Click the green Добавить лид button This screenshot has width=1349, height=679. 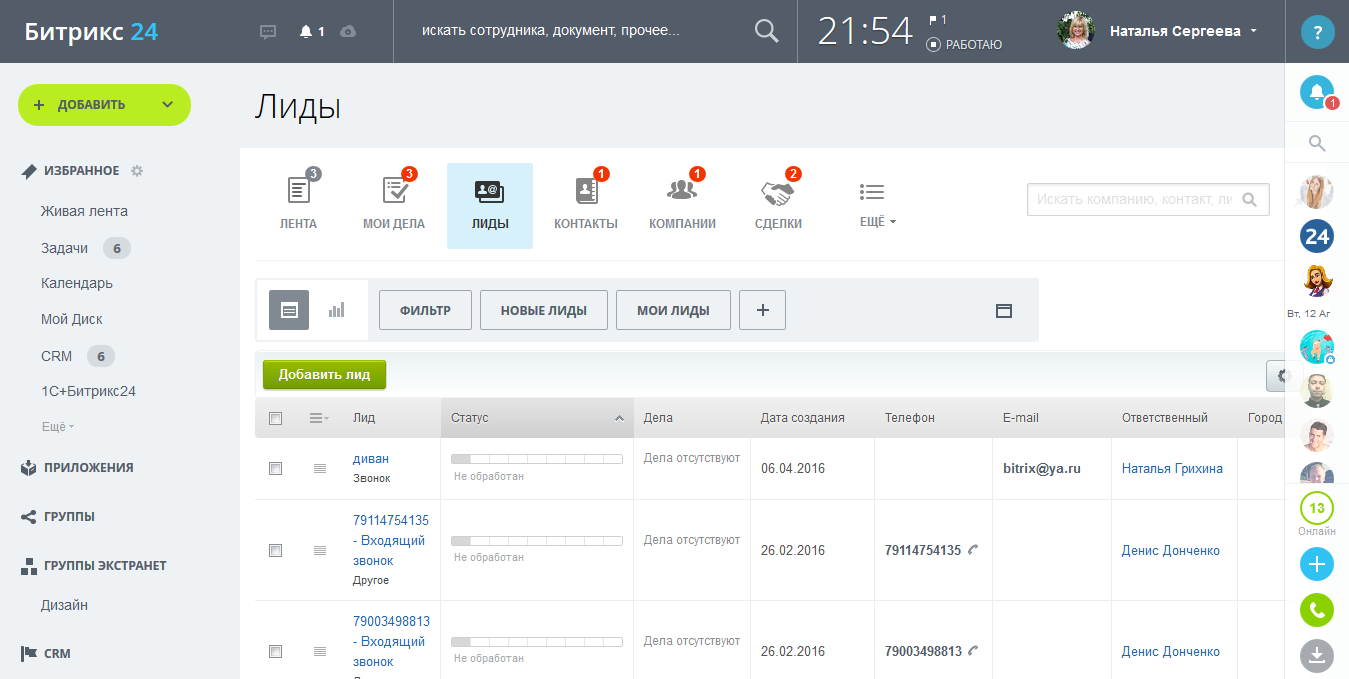pyautogui.click(x=324, y=375)
